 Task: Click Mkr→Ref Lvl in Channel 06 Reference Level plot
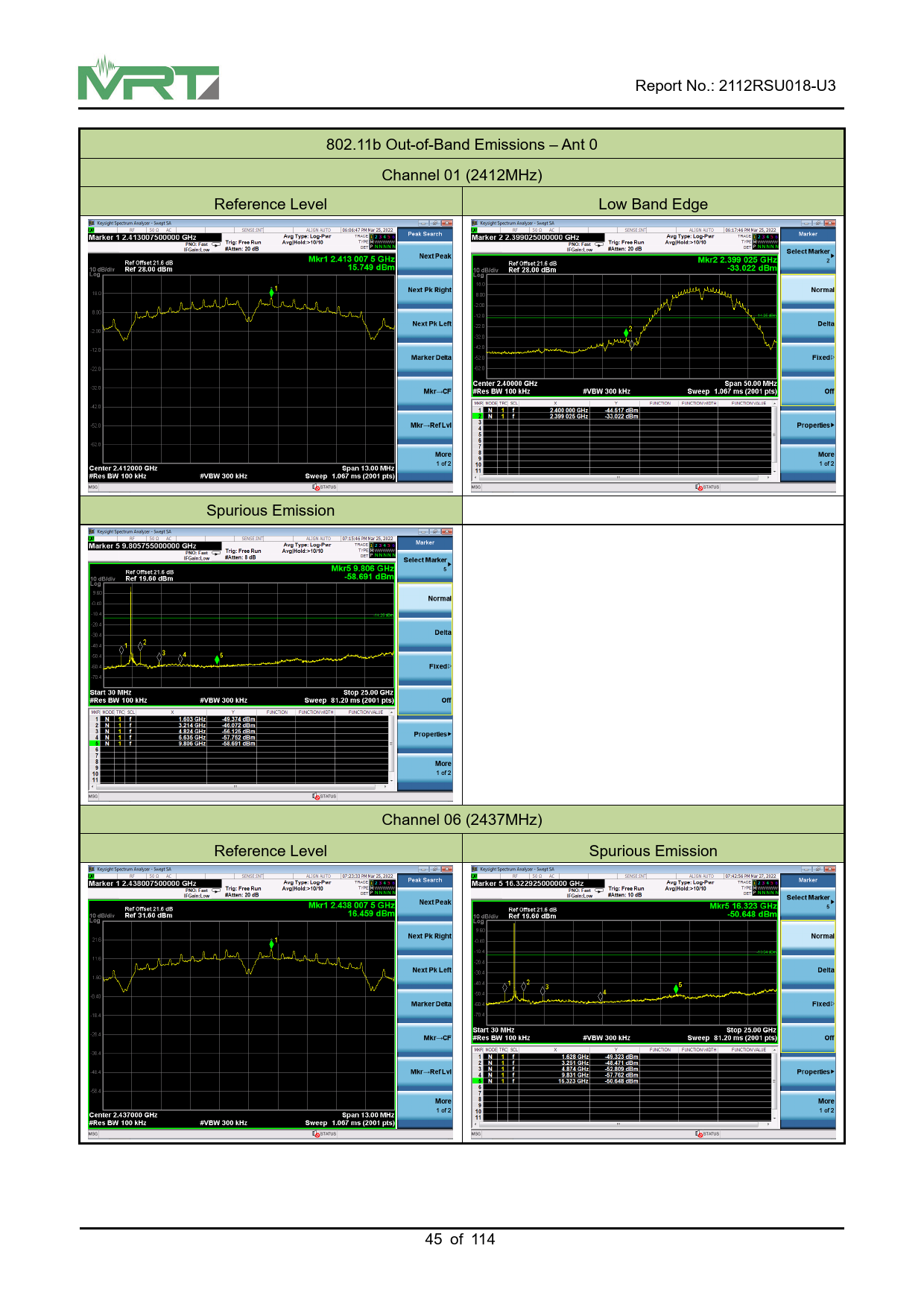[x=425, y=1072]
